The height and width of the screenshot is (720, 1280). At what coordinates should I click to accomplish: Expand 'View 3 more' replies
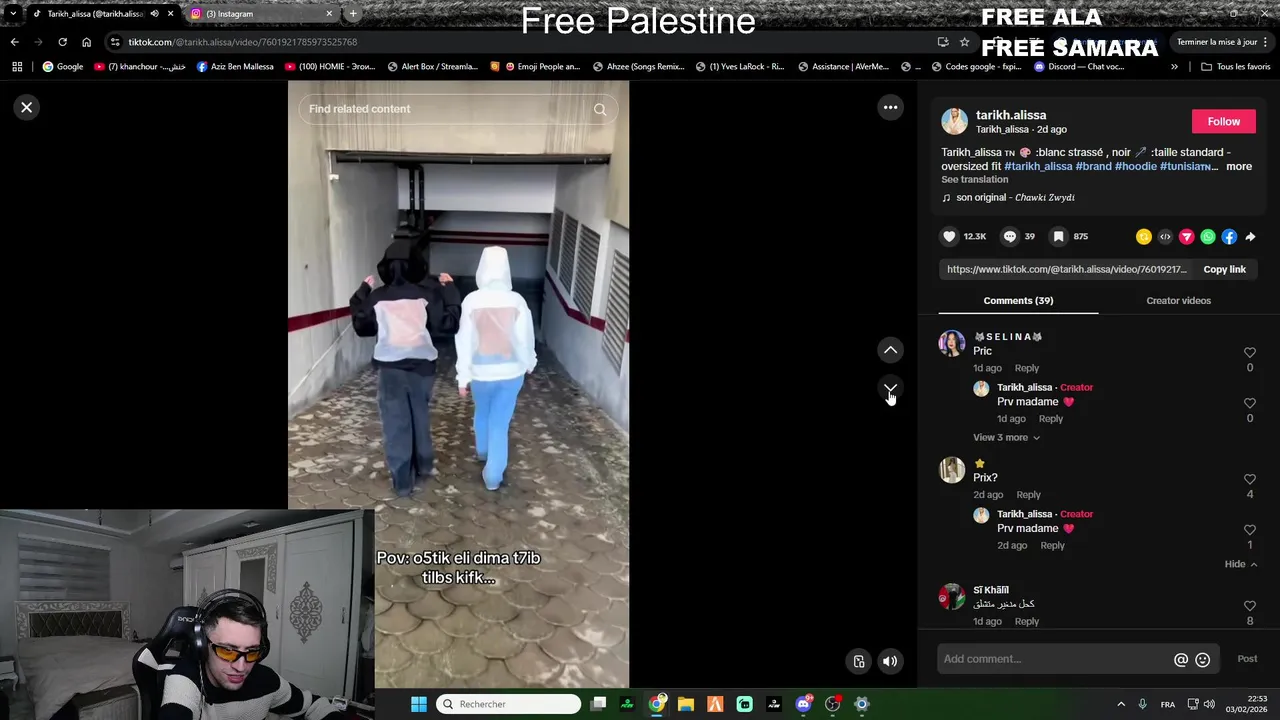pyautogui.click(x=1006, y=438)
